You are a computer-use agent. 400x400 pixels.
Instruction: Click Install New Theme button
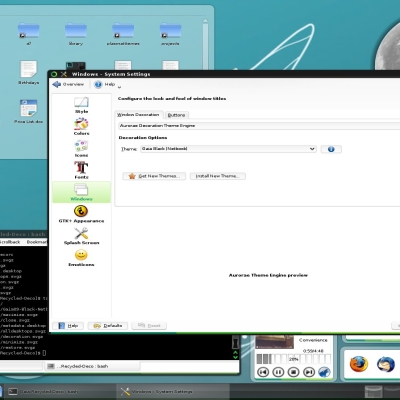[x=218, y=176]
